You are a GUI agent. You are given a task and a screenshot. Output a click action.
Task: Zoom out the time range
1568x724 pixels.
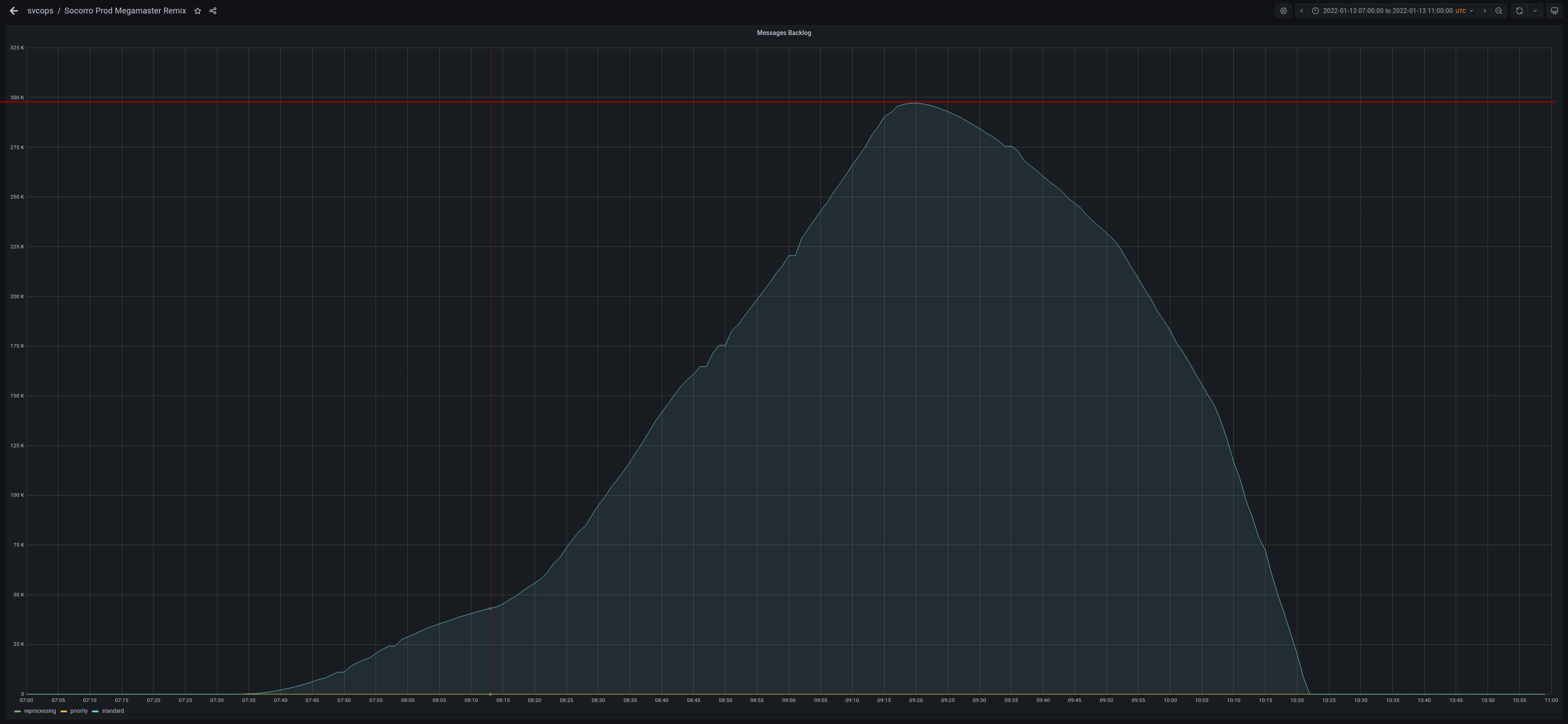1499,11
